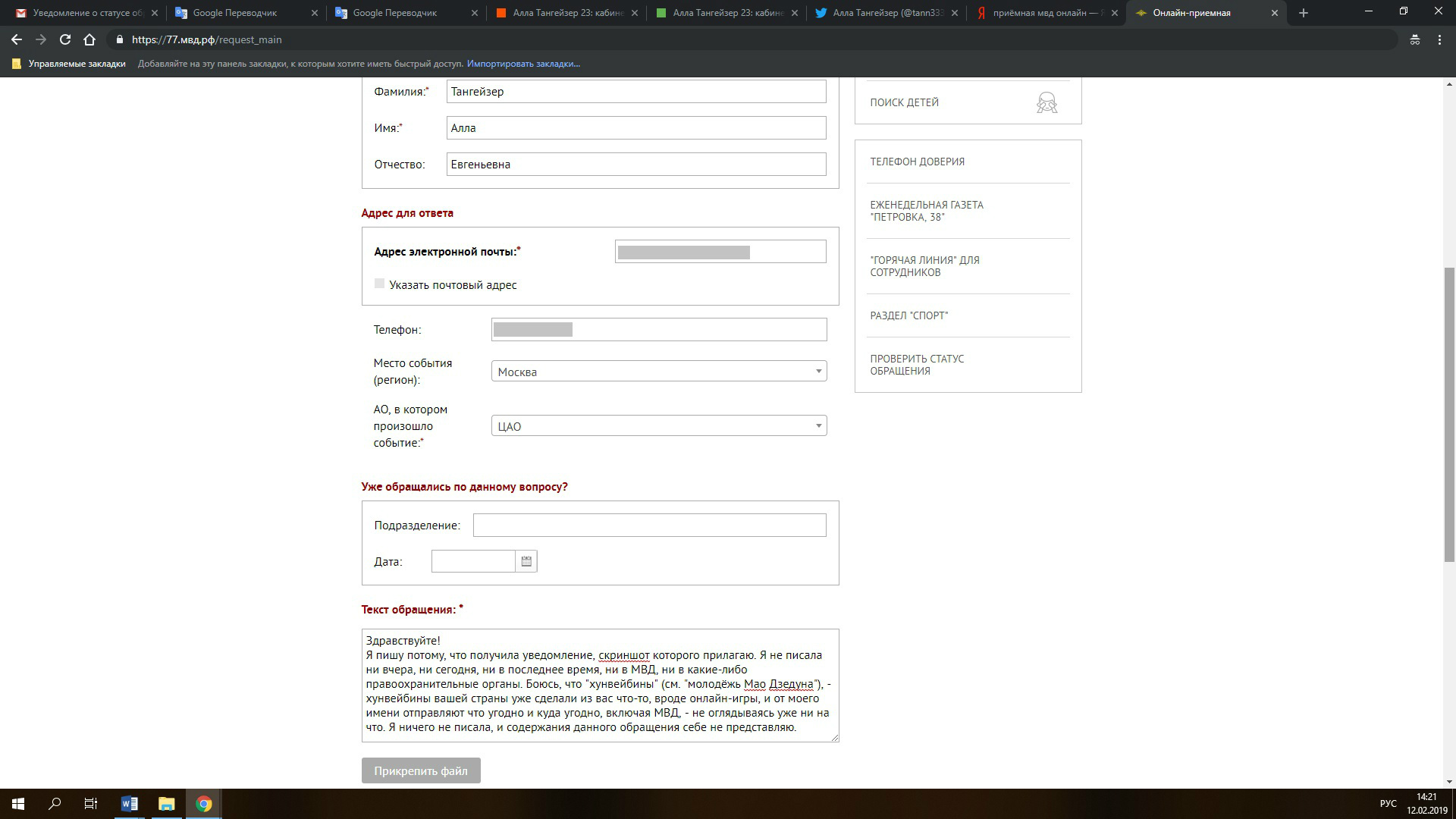Switch to Twitter Алла Тангейзер tab
This screenshot has width=1456, height=819.
coord(886,13)
